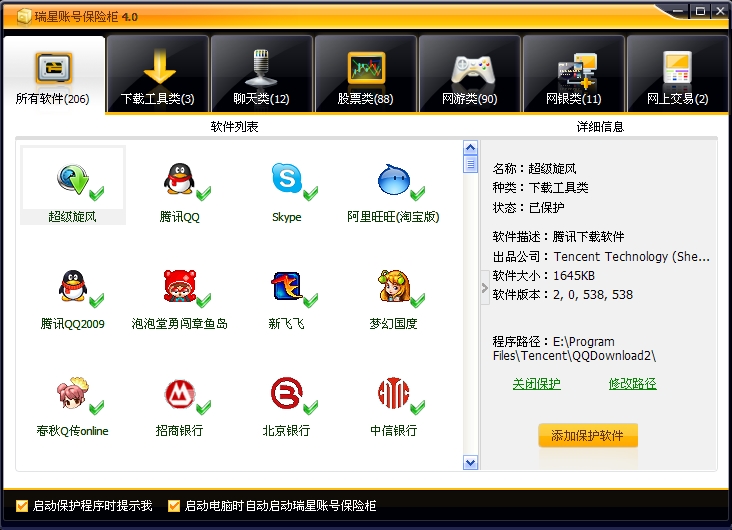Click the 瑞星账号保险柜 title bar app icon
The height and width of the screenshot is (530, 732).
point(23,17)
